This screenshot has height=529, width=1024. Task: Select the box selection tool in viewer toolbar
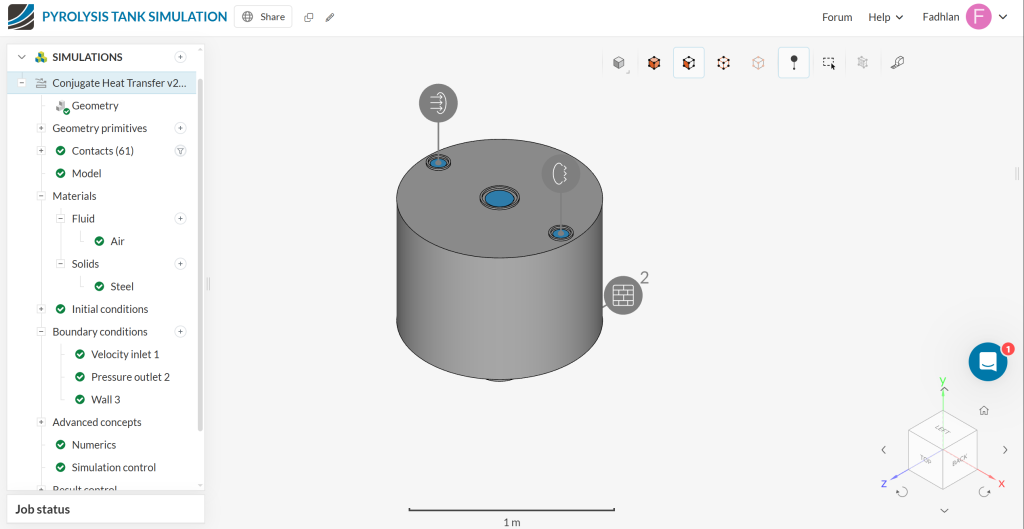coord(829,63)
